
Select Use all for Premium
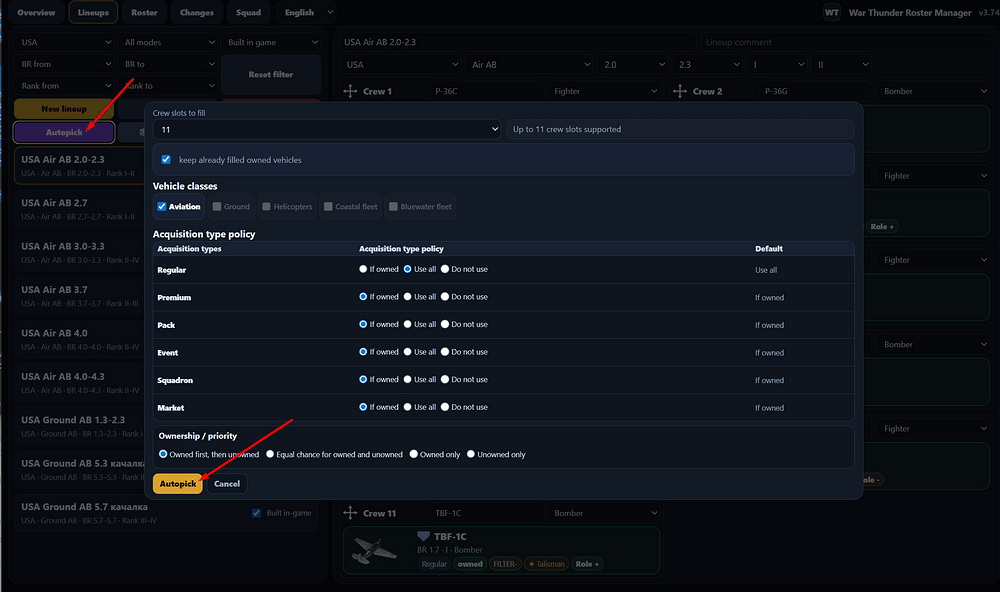pos(408,297)
